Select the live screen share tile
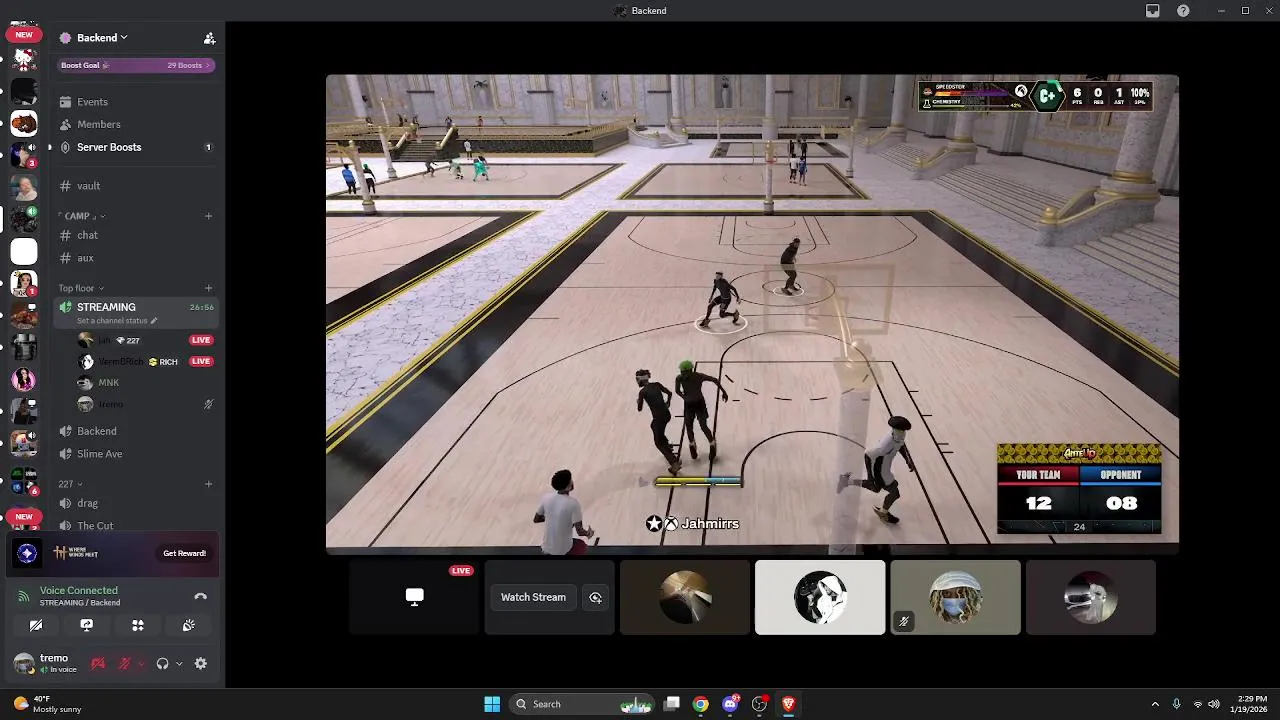1280x720 pixels. pyautogui.click(x=414, y=597)
